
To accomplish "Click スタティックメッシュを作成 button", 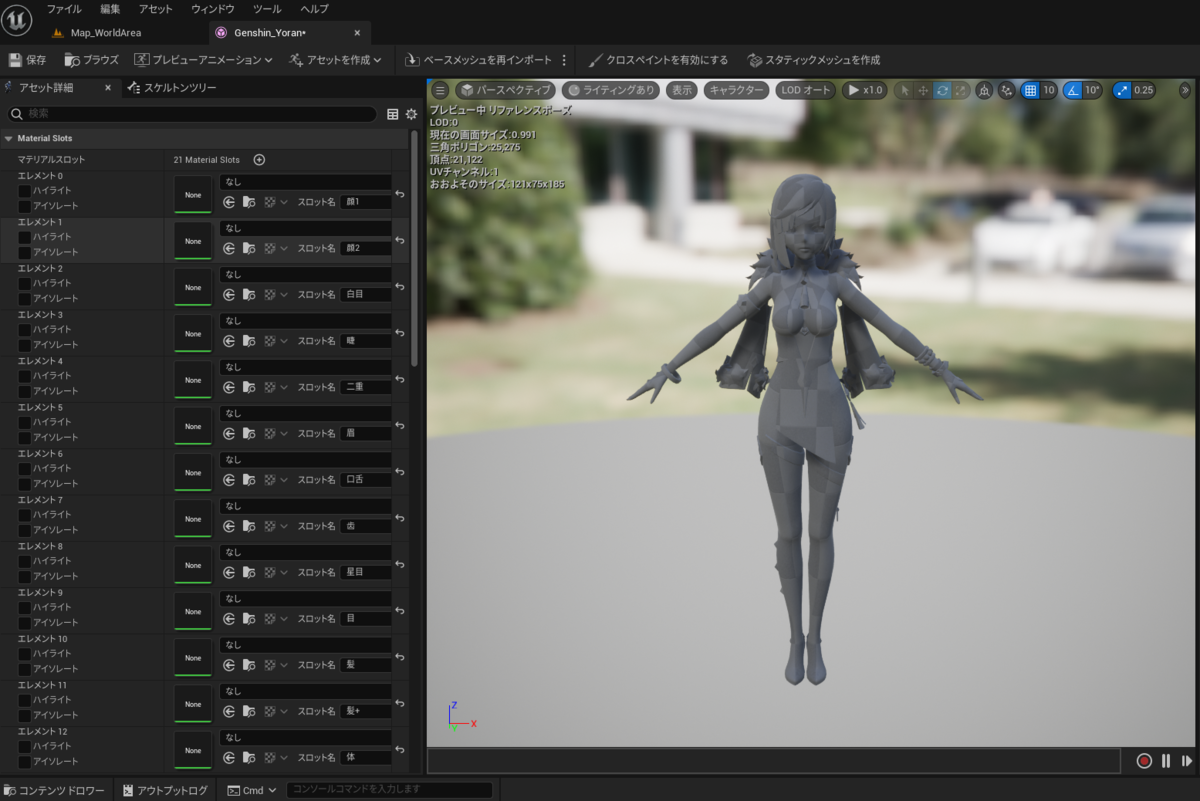I will 813,60.
